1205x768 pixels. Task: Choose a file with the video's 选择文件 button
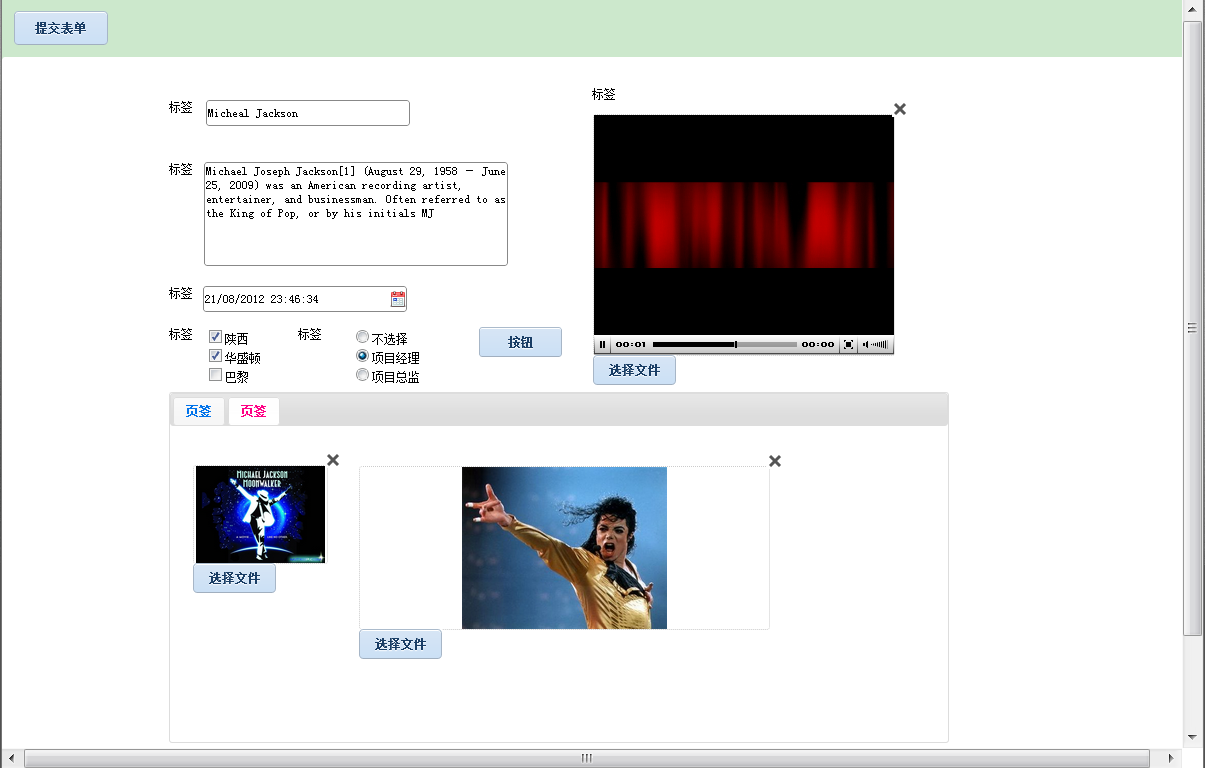tap(634, 370)
